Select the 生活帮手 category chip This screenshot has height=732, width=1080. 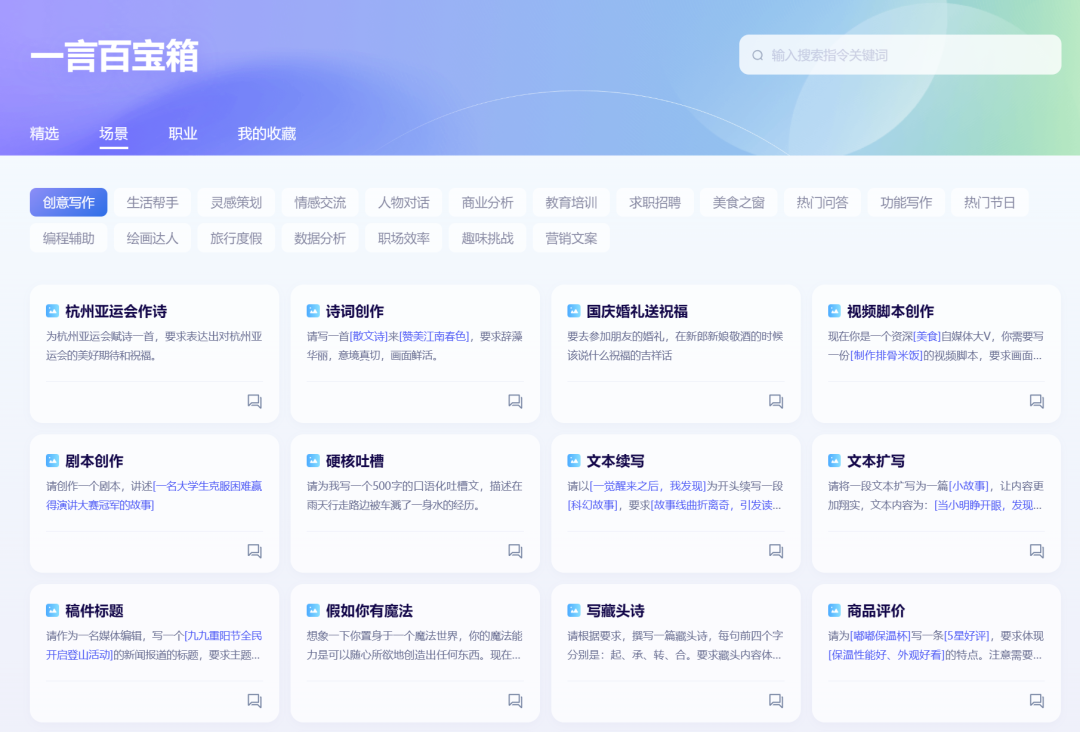pos(152,202)
